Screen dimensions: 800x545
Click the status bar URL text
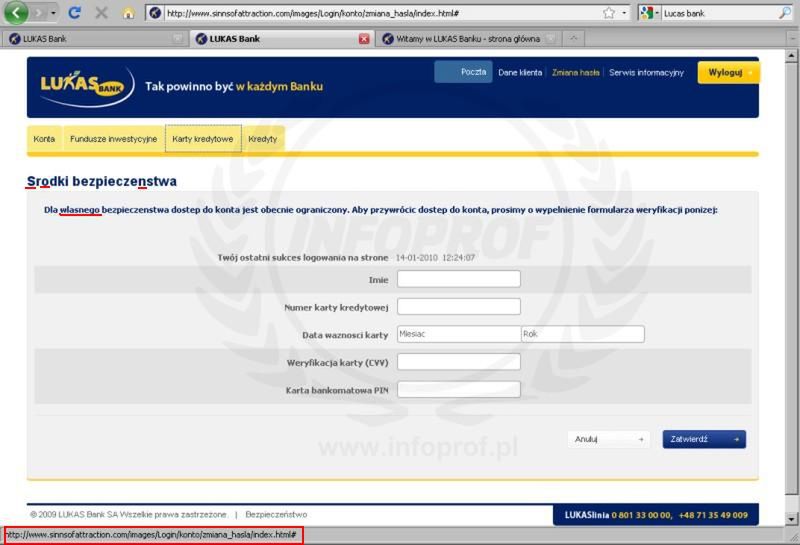click(x=152, y=535)
